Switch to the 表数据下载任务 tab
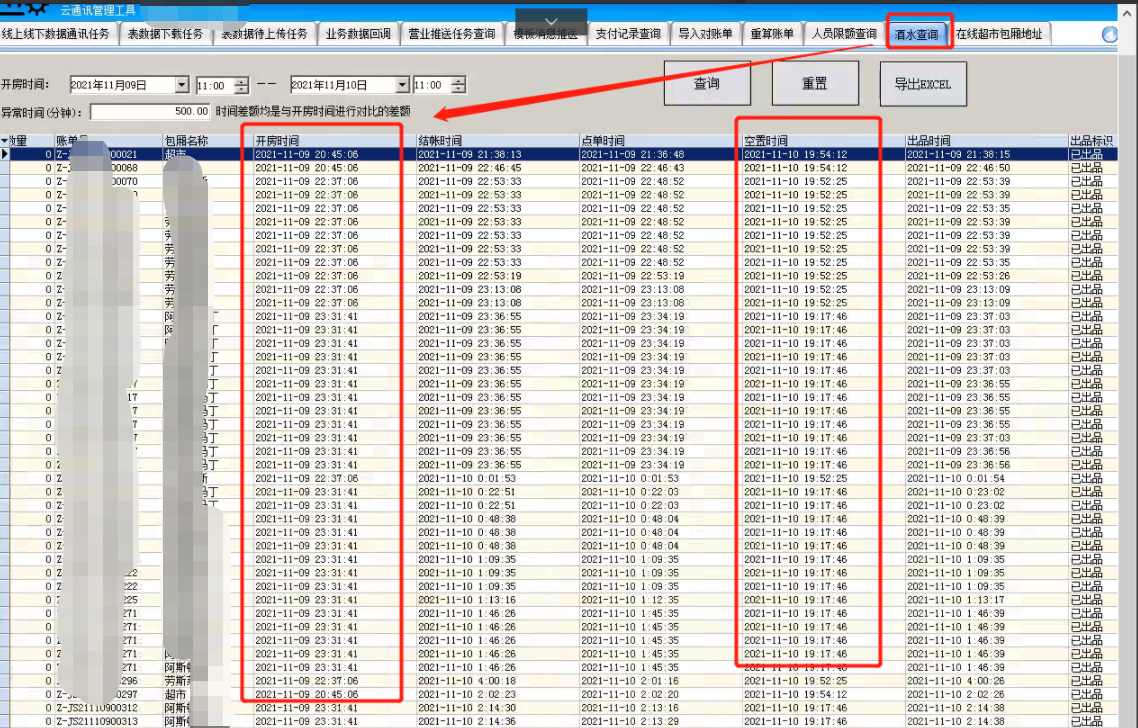Screen dimensions: 1138x728 [x=165, y=34]
